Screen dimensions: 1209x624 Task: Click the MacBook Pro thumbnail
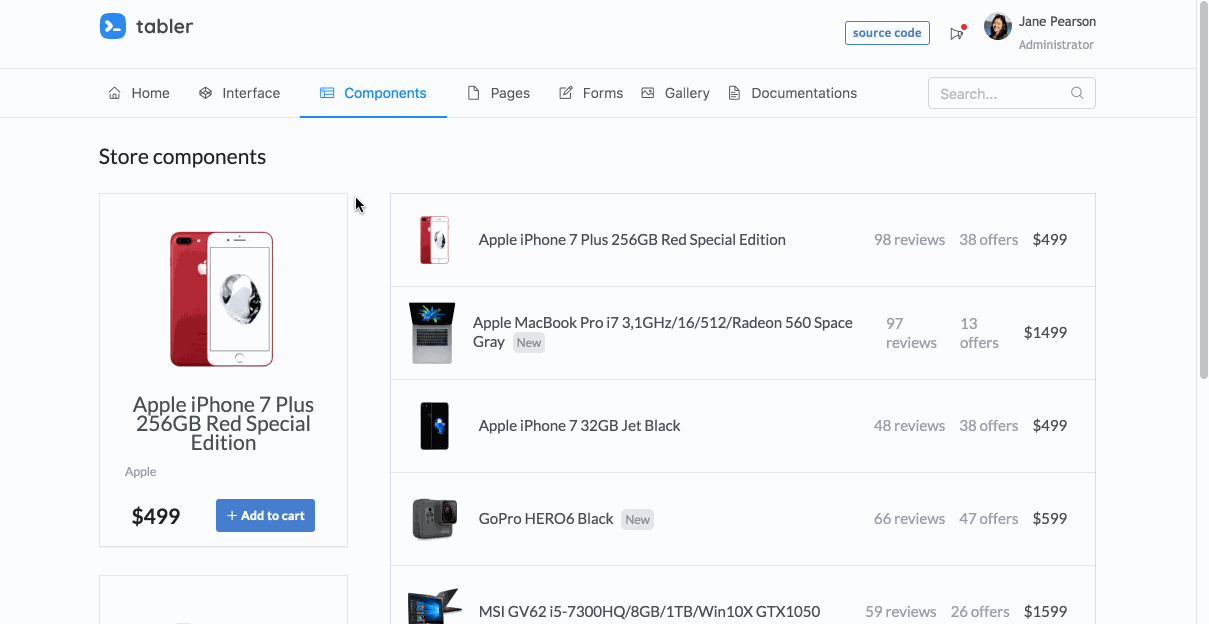pyautogui.click(x=432, y=333)
